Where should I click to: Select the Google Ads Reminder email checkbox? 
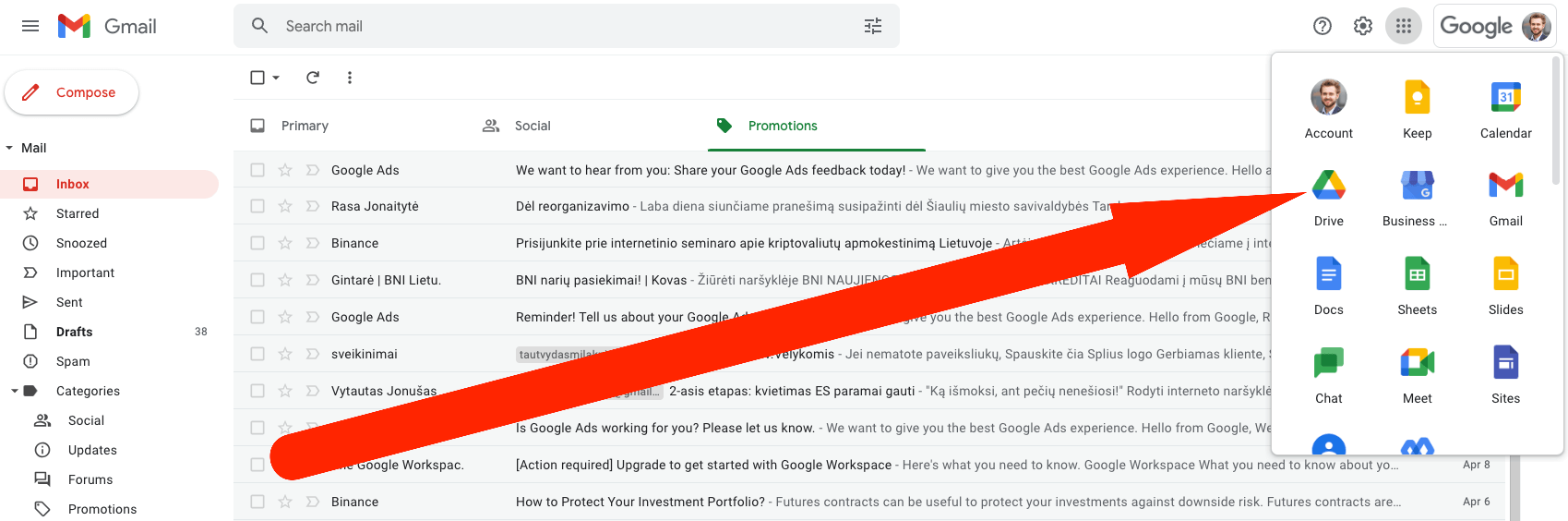[257, 317]
